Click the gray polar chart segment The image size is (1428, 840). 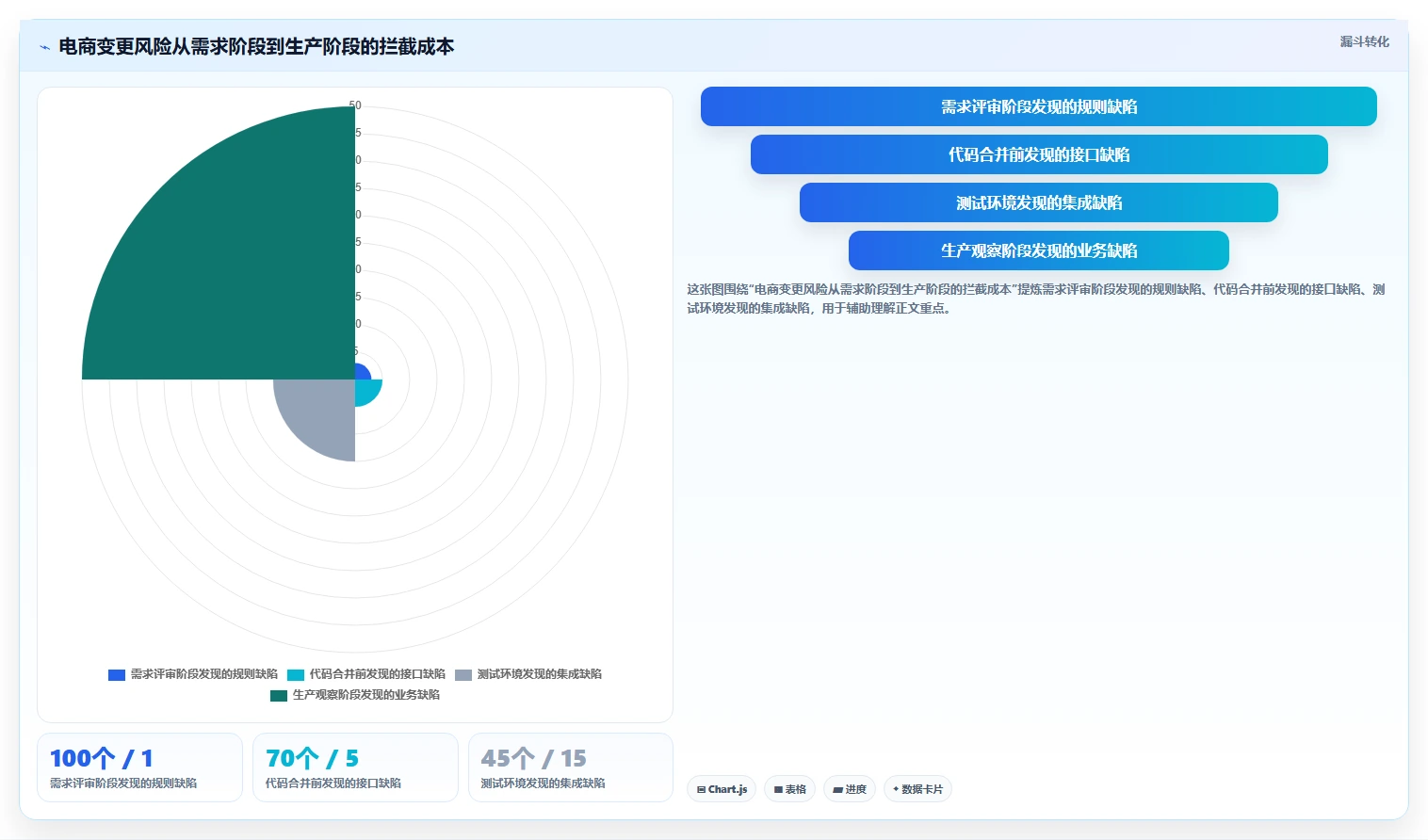click(320, 412)
